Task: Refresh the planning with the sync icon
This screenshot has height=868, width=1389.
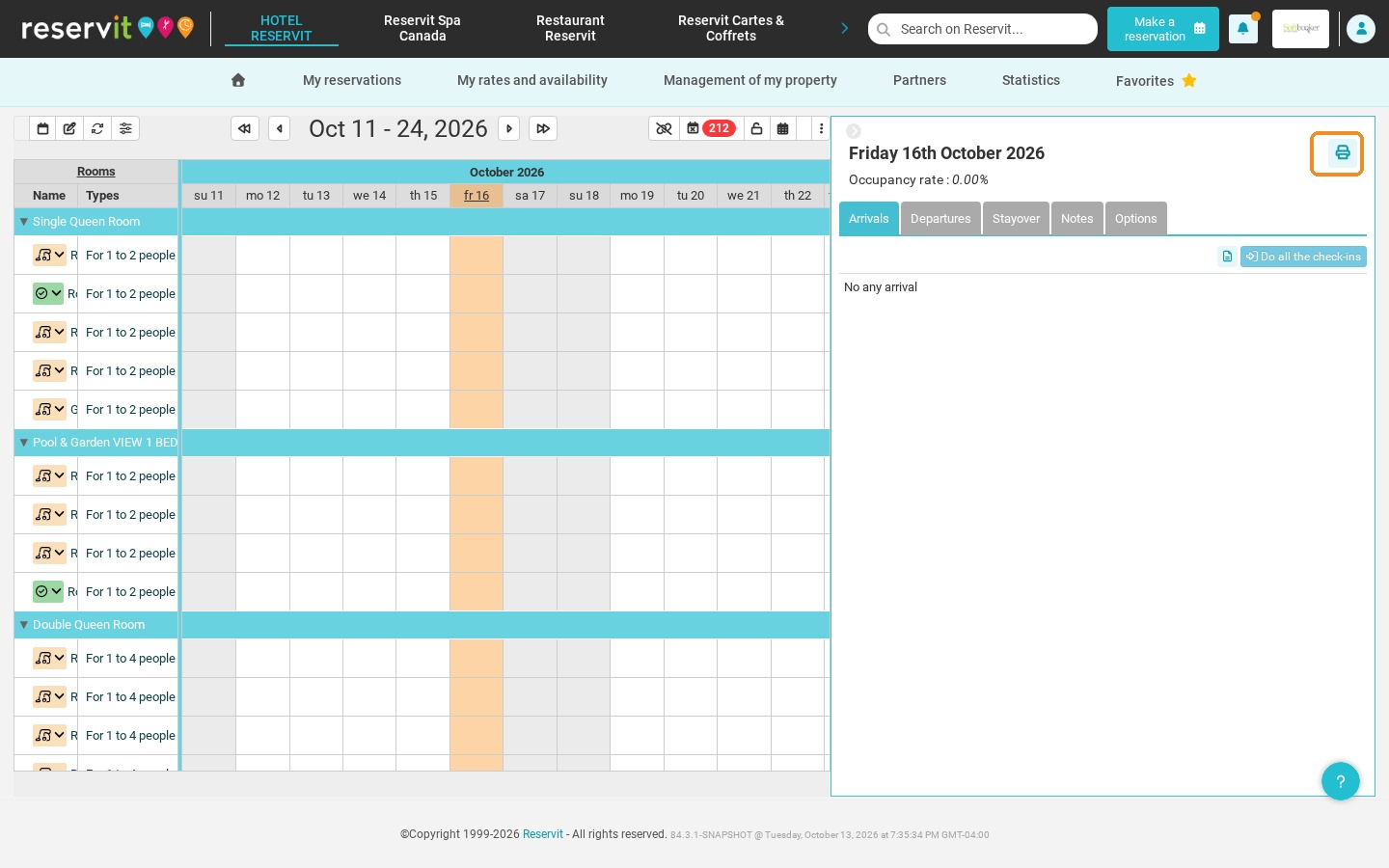Action: 97,128
